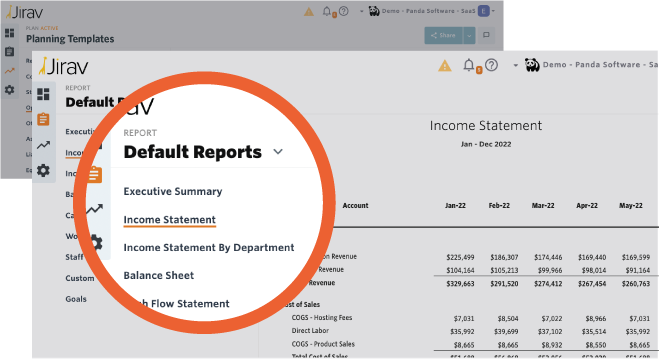Click the panda company logo
Image resolution: width=659 pixels, height=362 pixels.
(x=532, y=65)
